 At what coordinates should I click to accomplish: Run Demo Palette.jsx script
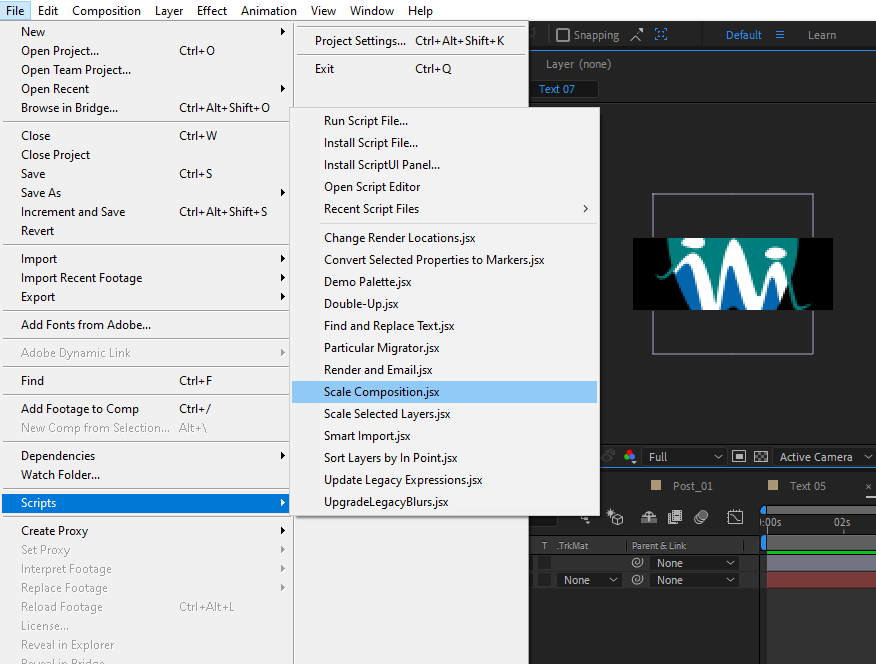(444, 281)
